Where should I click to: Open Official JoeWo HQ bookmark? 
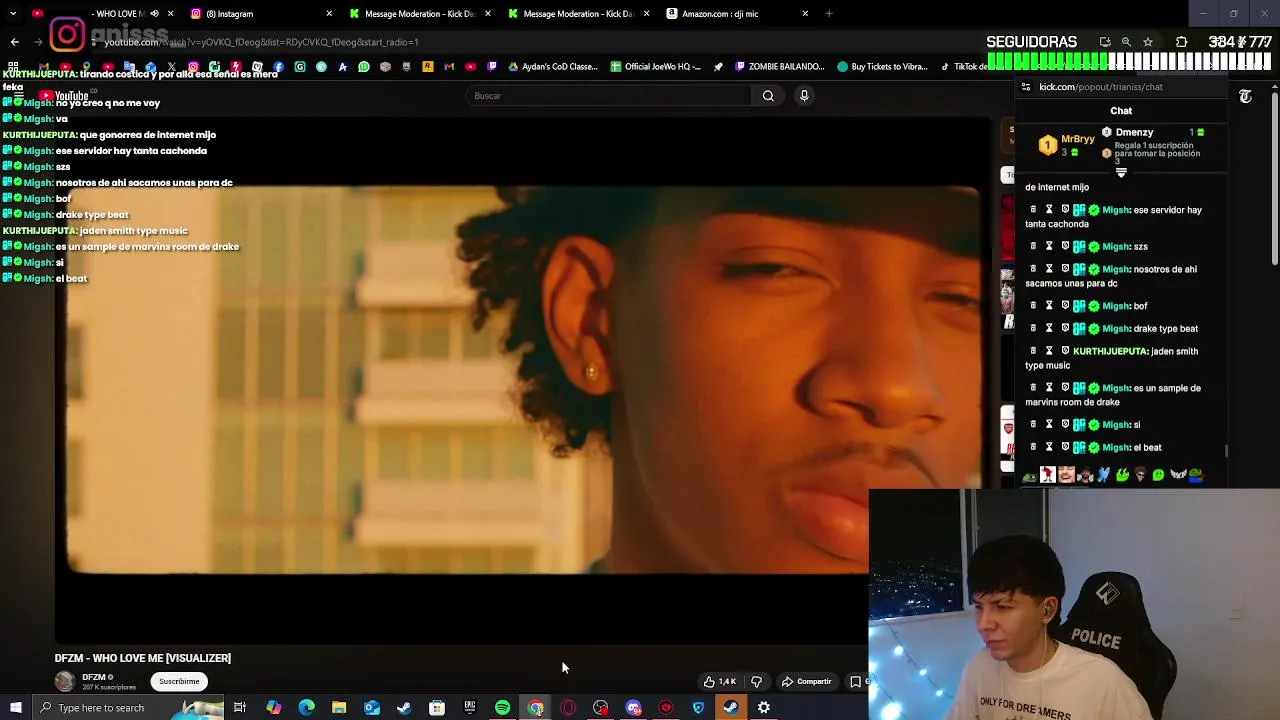click(x=655, y=67)
